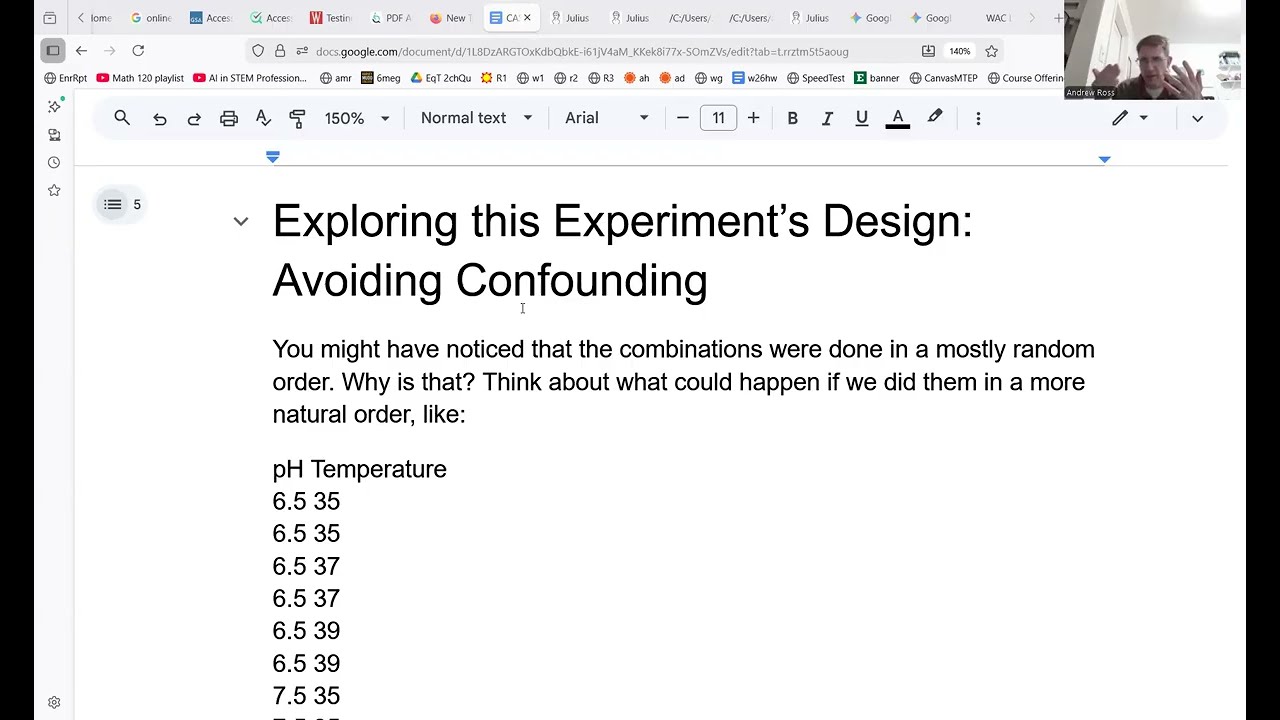The height and width of the screenshot is (720, 1280).
Task: Open the w26hw bookmark
Action: click(754, 78)
